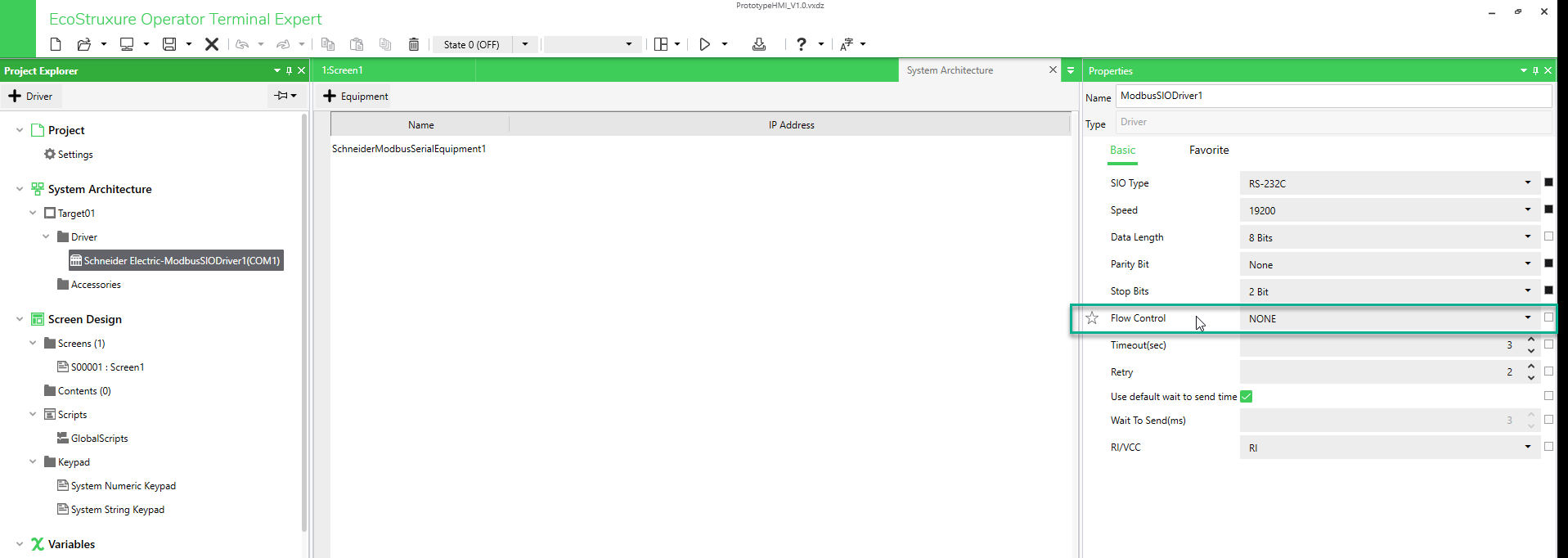The height and width of the screenshot is (558, 1568).
Task: Sort by the IP Address column header
Action: (x=790, y=125)
